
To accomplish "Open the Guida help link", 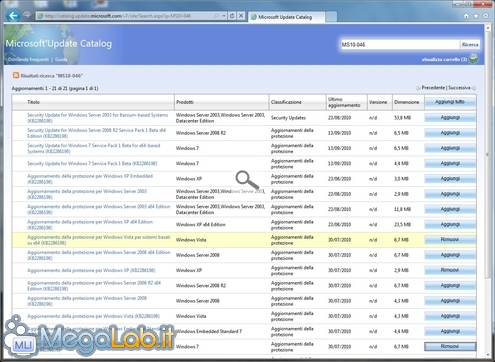I will [x=61, y=59].
